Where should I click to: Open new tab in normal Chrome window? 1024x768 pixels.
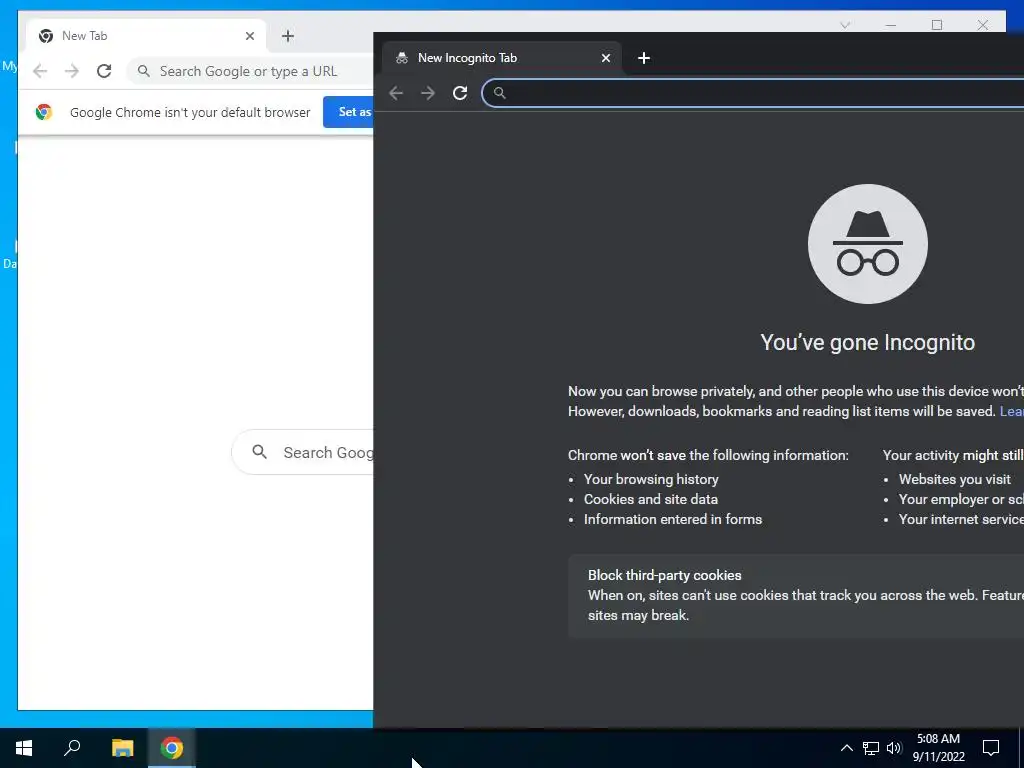(288, 36)
